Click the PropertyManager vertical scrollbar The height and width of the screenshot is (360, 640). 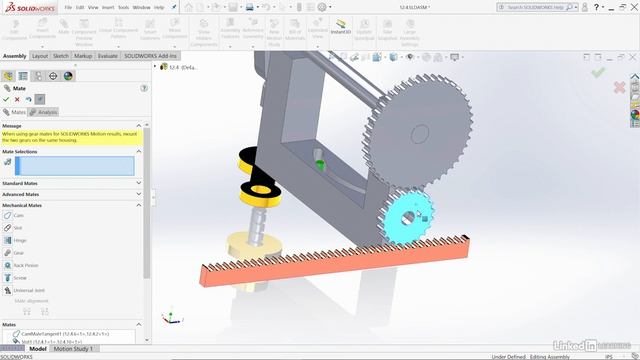tap(147, 203)
